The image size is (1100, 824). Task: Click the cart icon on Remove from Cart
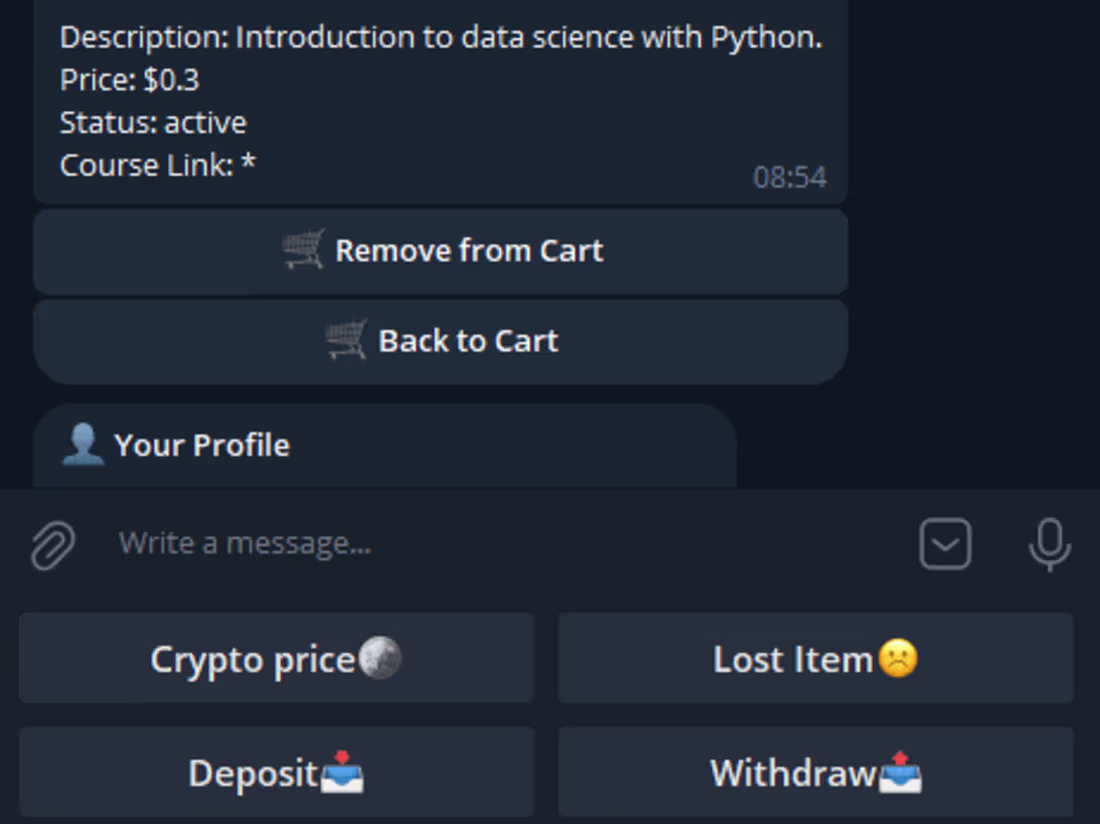pyautogui.click(x=302, y=250)
